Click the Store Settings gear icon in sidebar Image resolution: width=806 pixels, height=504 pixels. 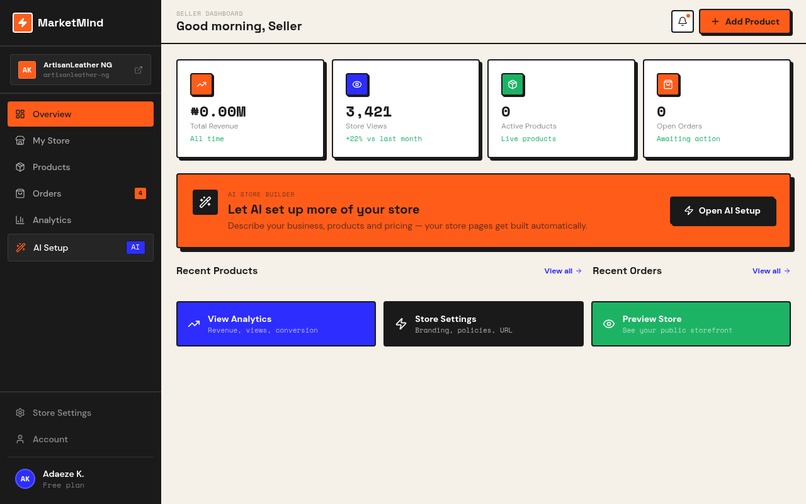pos(20,412)
